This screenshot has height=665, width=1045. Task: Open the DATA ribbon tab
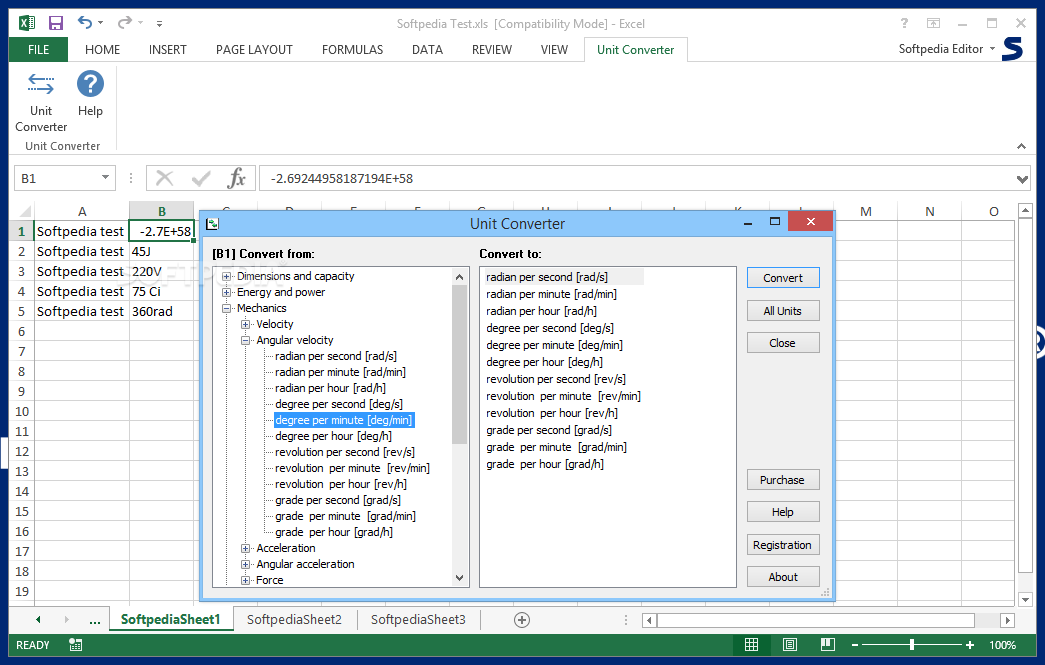[x=427, y=49]
